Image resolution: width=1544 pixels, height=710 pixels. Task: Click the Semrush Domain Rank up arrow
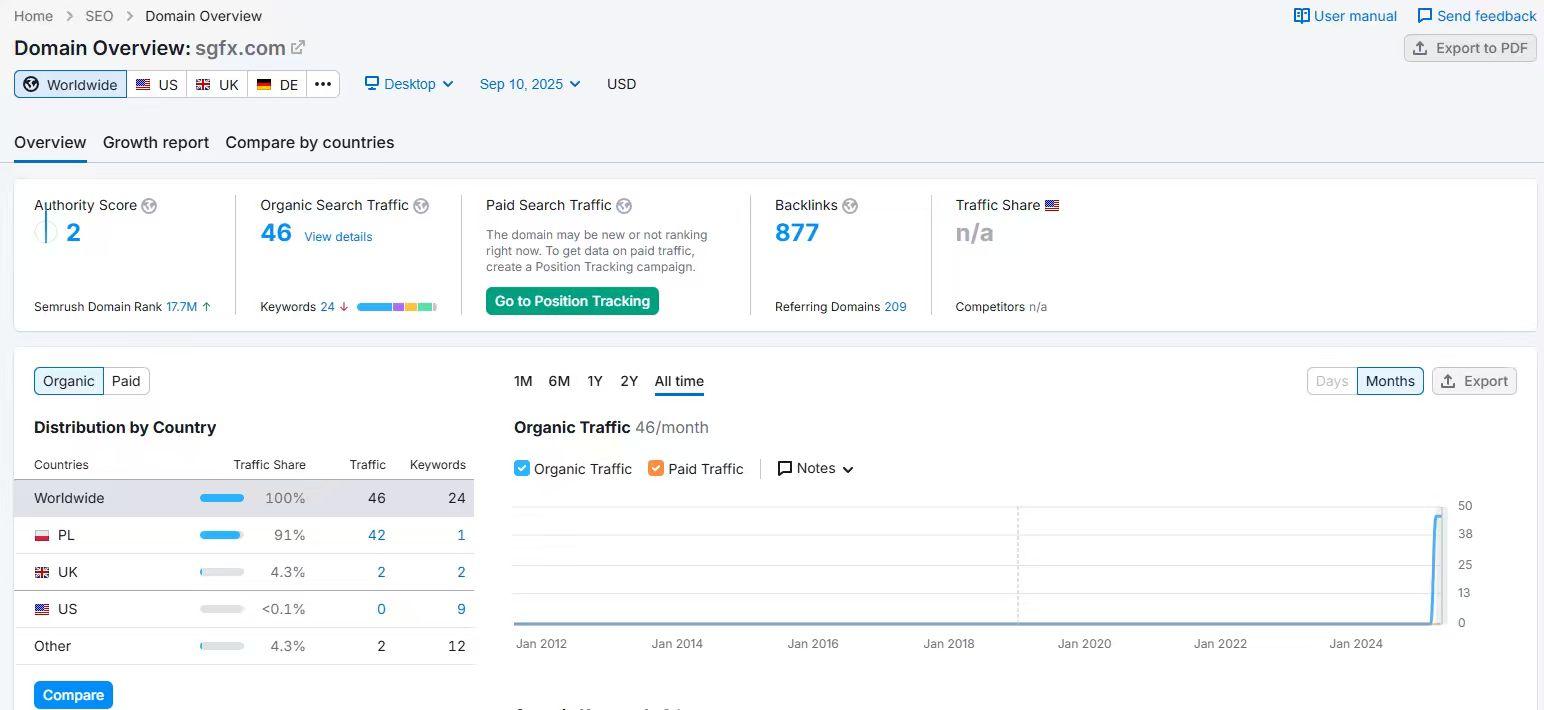coord(207,307)
